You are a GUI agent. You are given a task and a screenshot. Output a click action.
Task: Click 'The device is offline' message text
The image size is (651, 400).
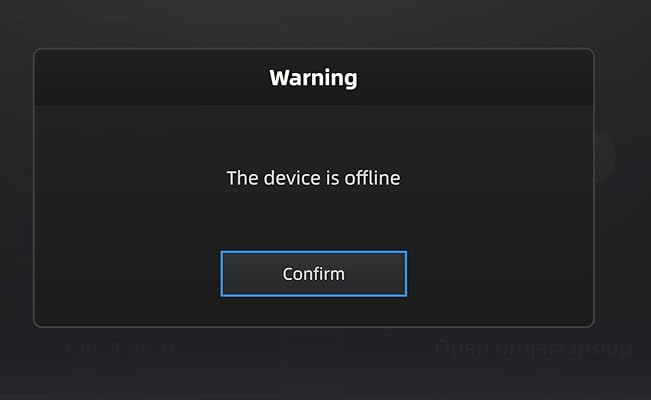313,178
